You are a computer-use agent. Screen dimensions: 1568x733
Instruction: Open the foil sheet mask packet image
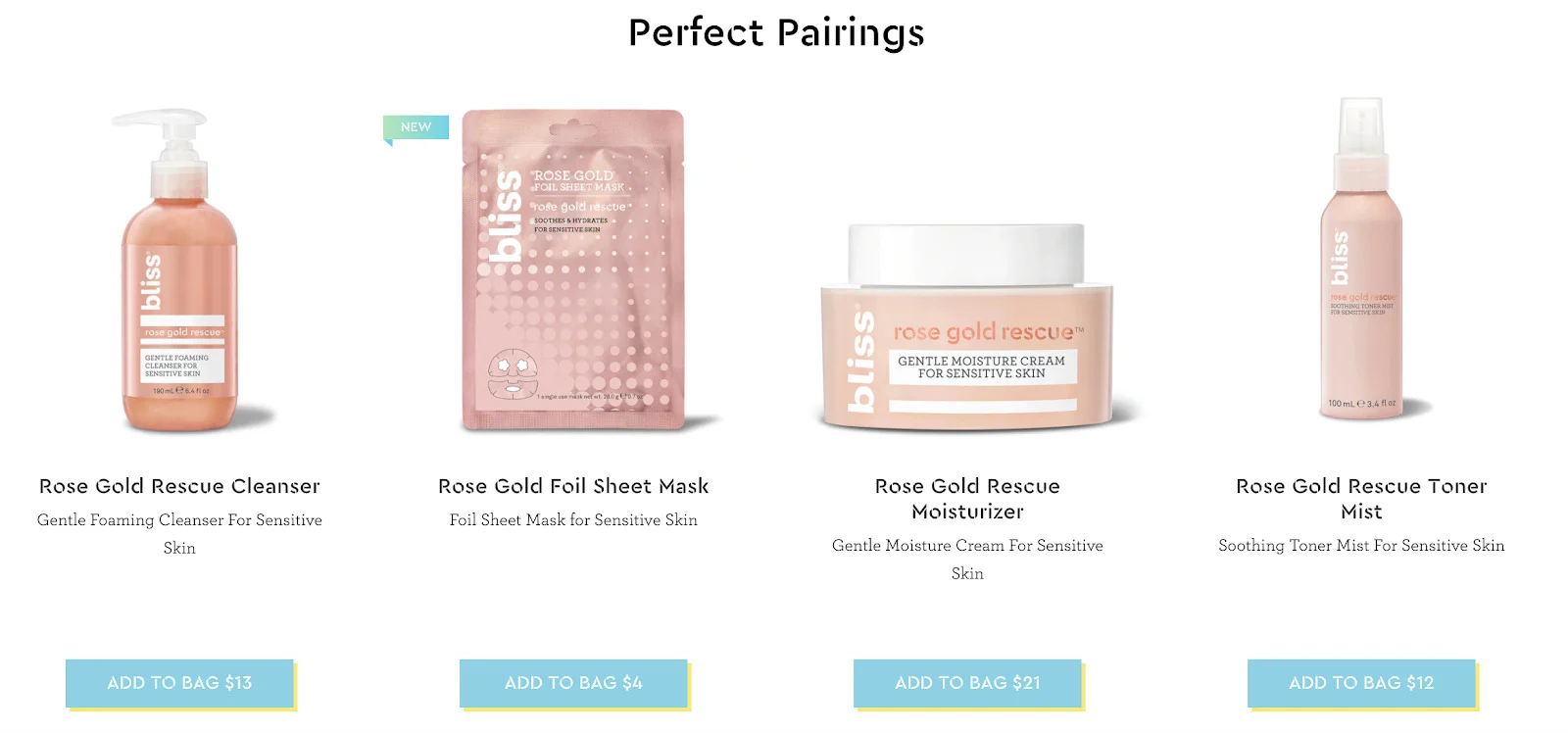574,269
